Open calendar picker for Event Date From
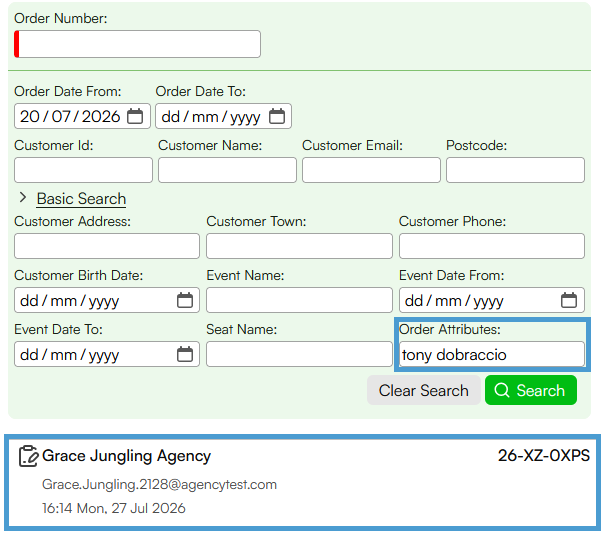 pyautogui.click(x=569, y=300)
